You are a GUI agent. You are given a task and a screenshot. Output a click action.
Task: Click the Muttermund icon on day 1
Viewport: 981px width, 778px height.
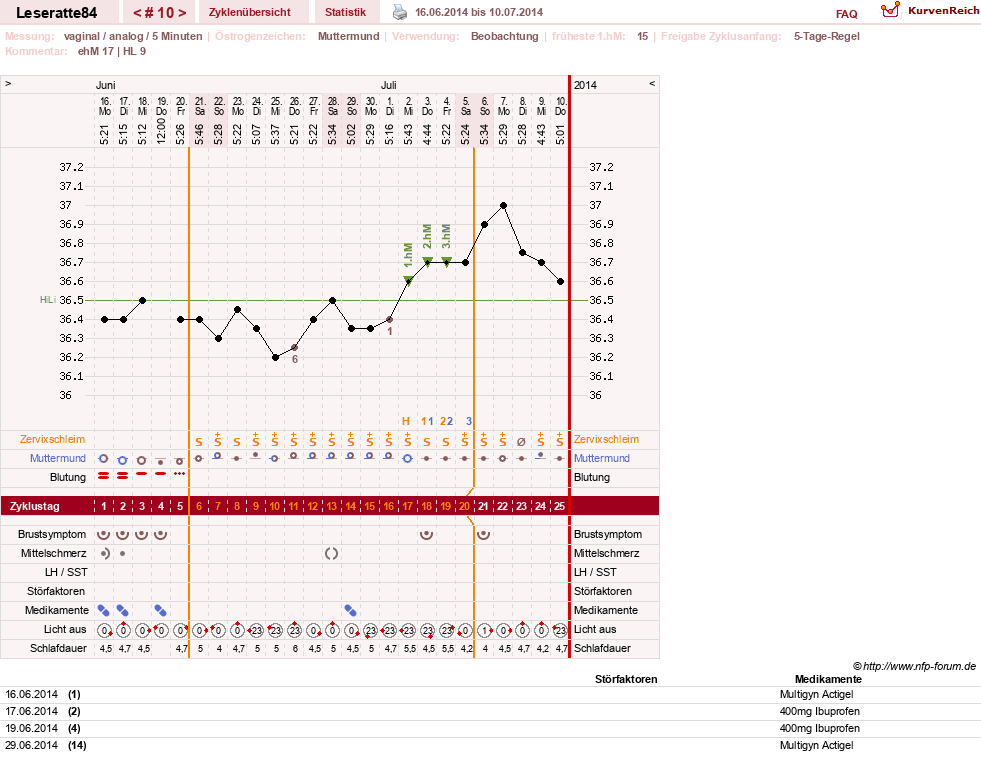tap(104, 458)
